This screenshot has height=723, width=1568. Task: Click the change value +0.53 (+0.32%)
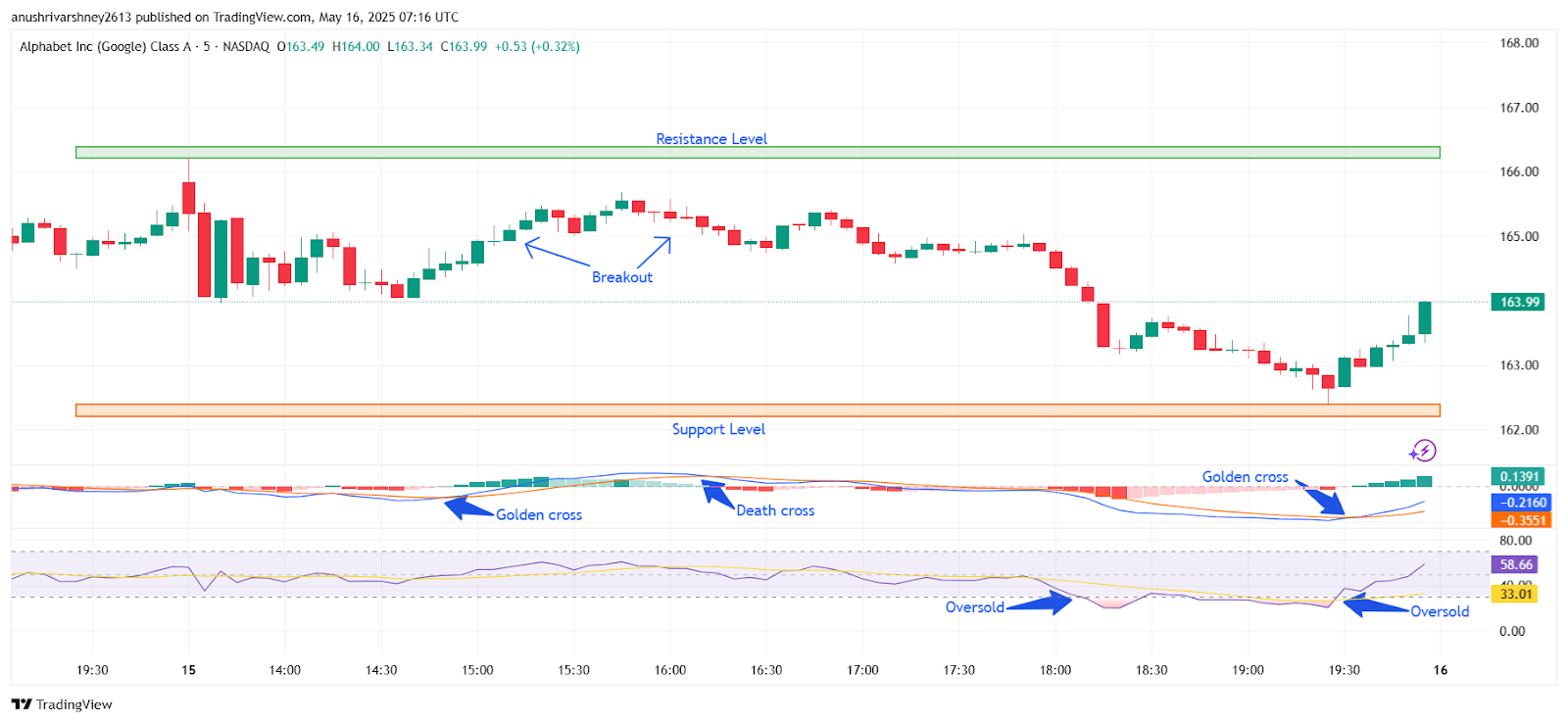click(x=537, y=46)
